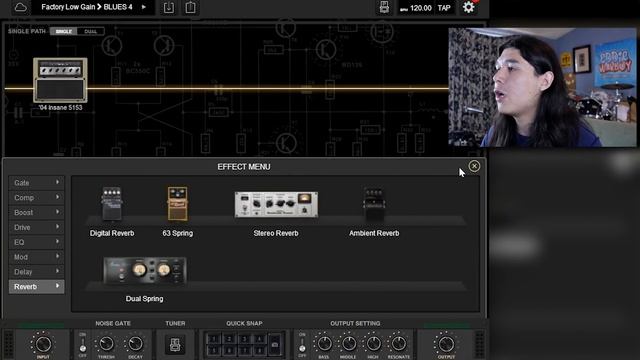Click the "Digital Reverb" label
The height and width of the screenshot is (360, 640).
pyautogui.click(x=112, y=233)
